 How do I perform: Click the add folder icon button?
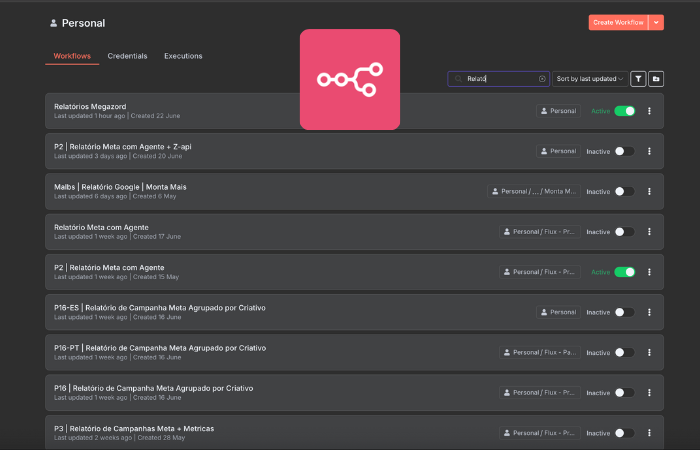point(656,79)
